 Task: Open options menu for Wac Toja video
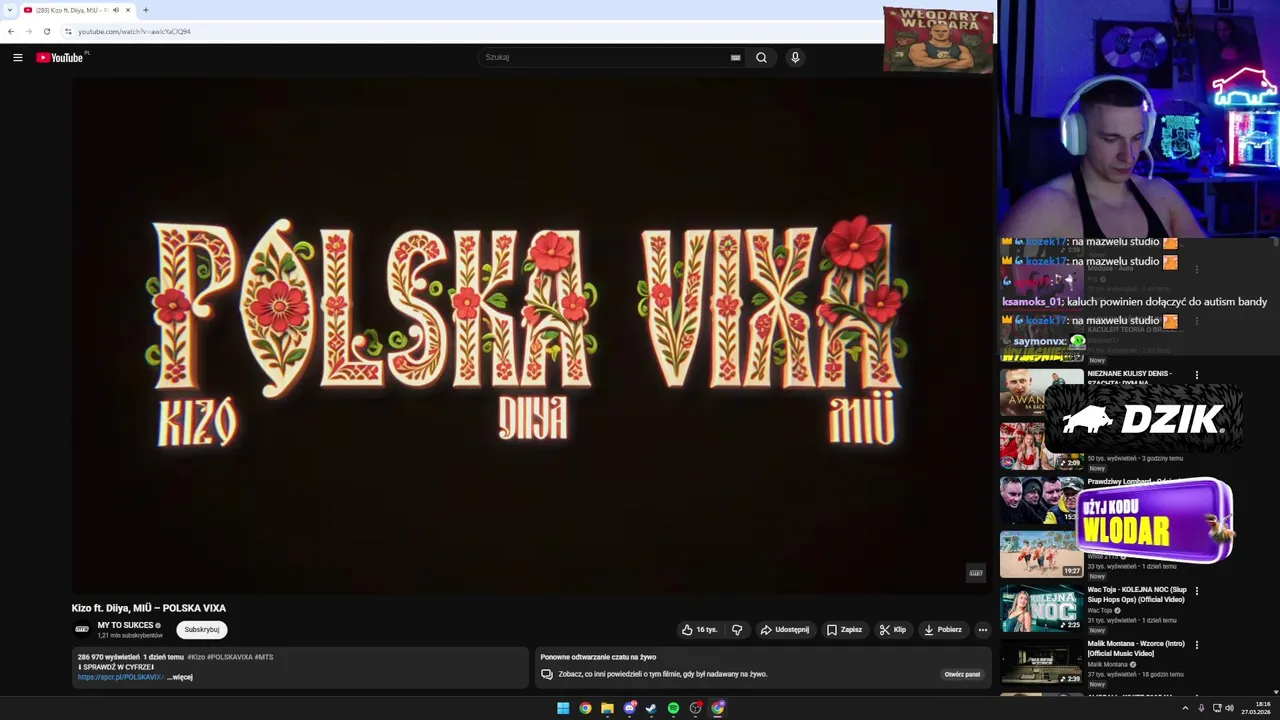click(1197, 591)
